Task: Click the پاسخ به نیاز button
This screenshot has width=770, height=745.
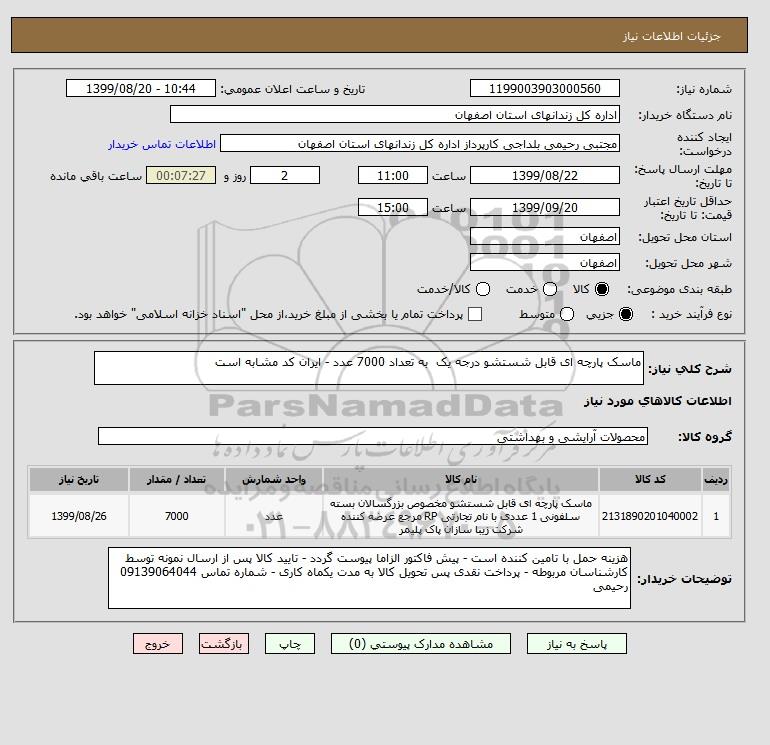Action: pos(577,644)
